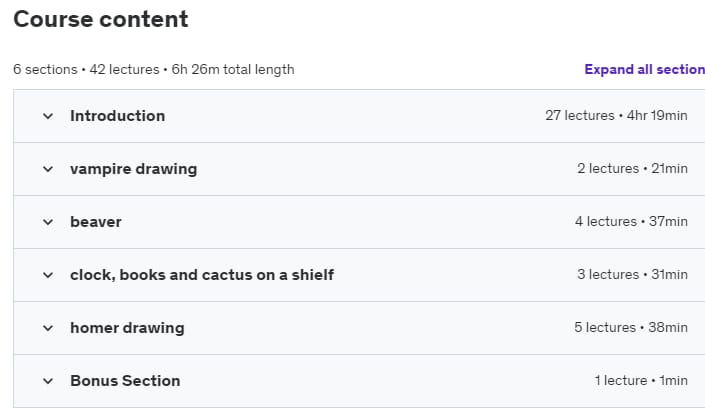Toggle the chevron arrow beside beaver

pyautogui.click(x=48, y=222)
